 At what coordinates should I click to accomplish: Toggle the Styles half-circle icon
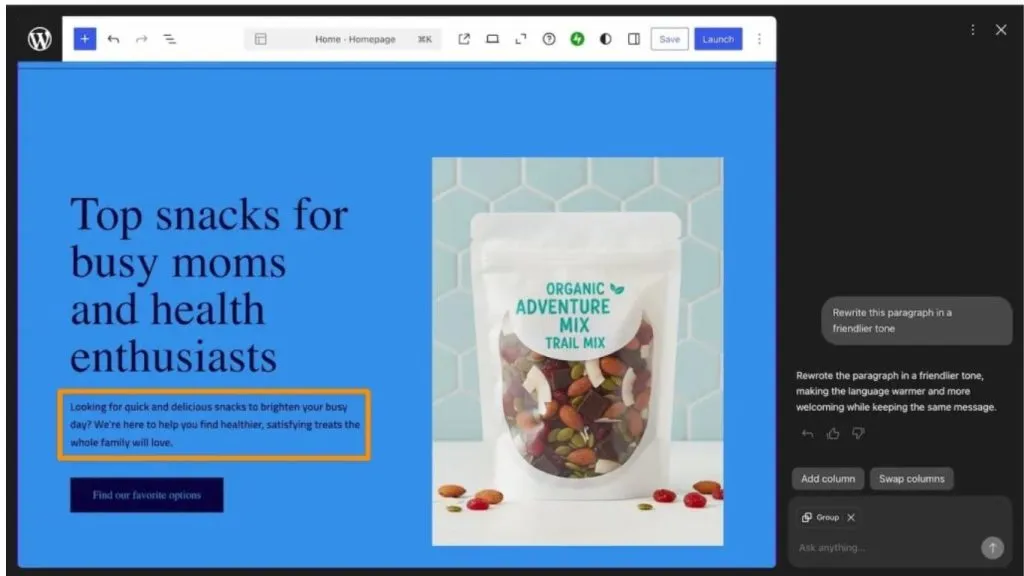point(605,39)
